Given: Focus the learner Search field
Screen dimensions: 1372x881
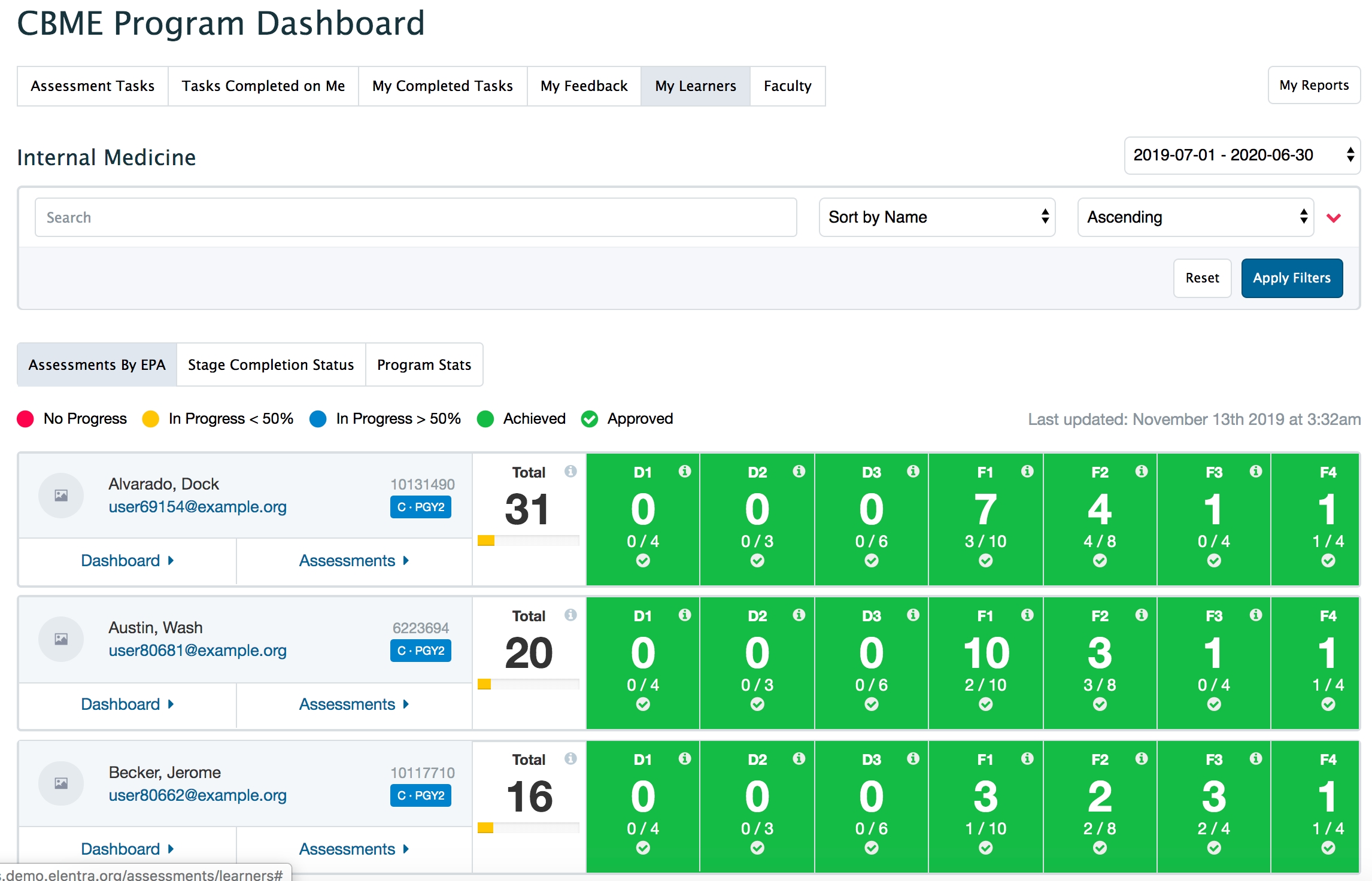Looking at the screenshot, I should [x=415, y=217].
